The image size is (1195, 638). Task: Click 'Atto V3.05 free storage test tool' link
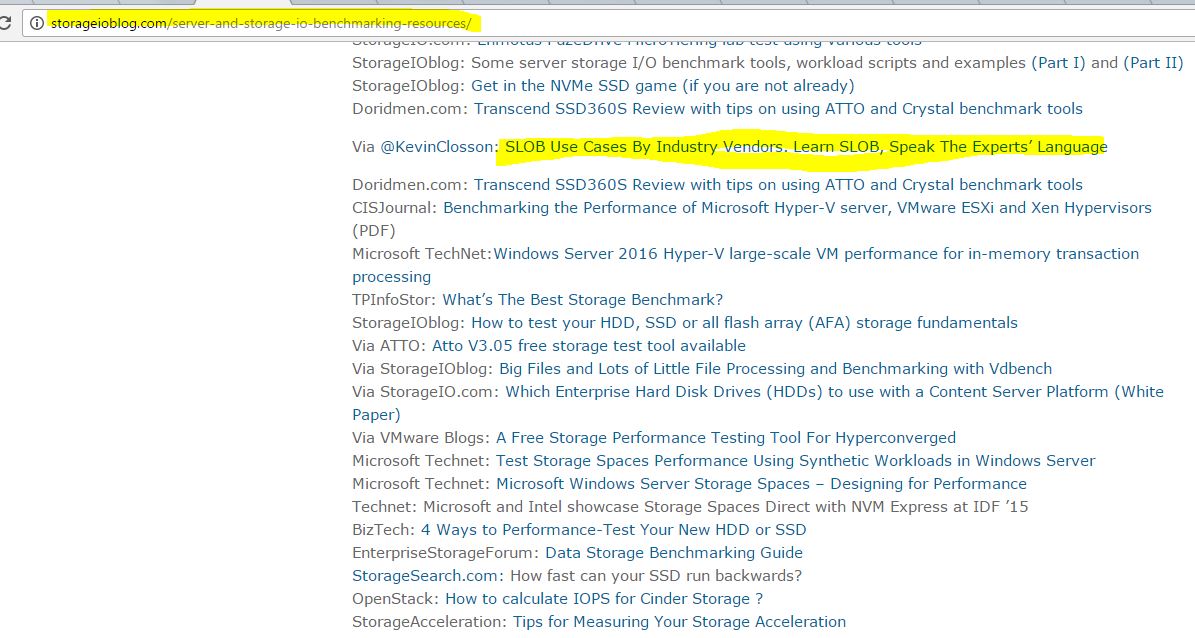588,345
